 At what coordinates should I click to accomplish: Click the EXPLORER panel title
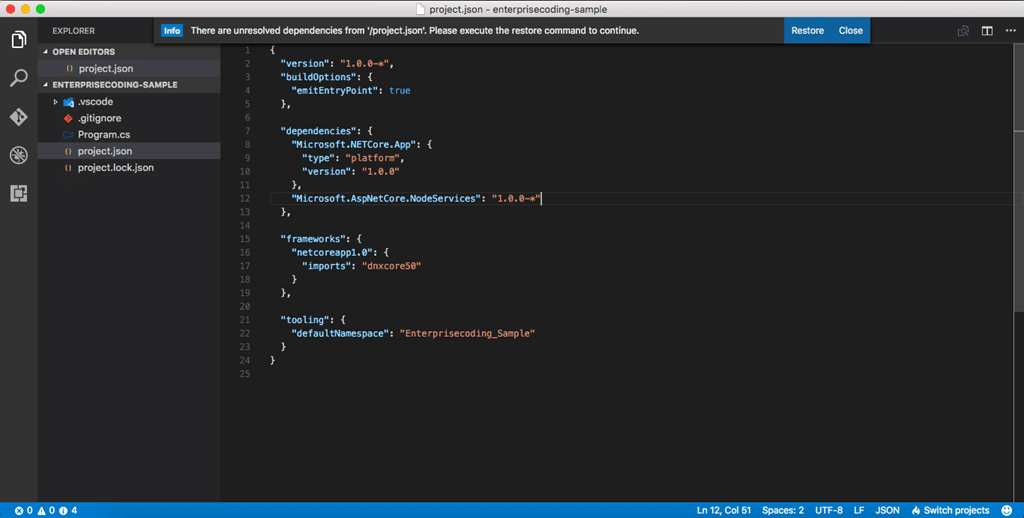click(74, 31)
